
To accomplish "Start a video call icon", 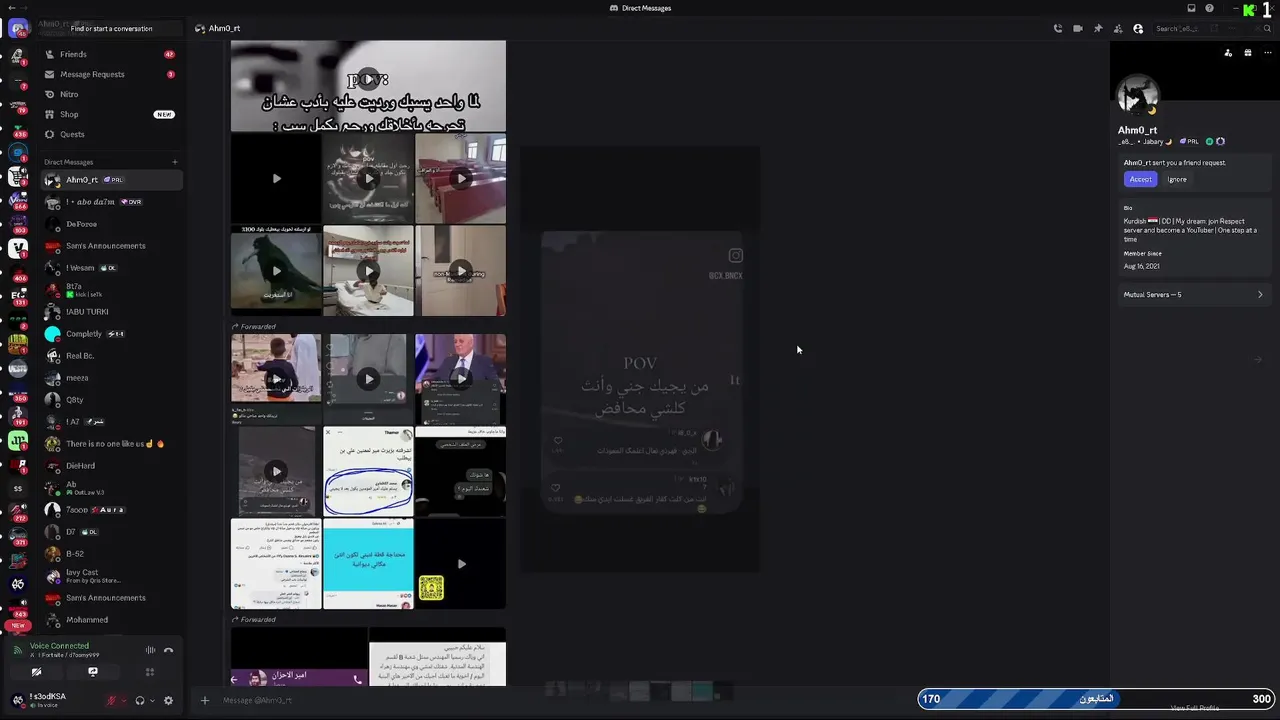I will pos(1078,29).
